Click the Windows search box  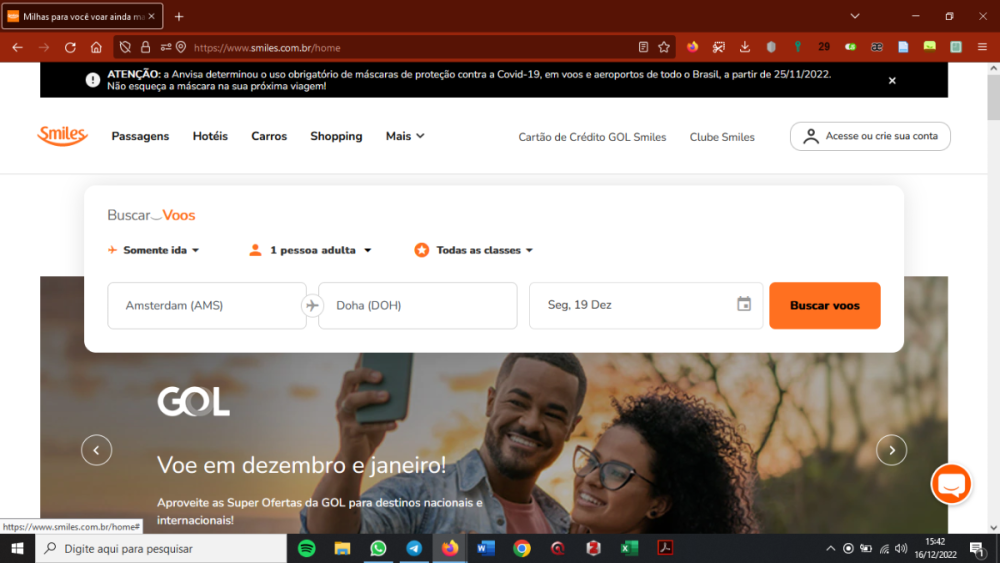tap(161, 548)
